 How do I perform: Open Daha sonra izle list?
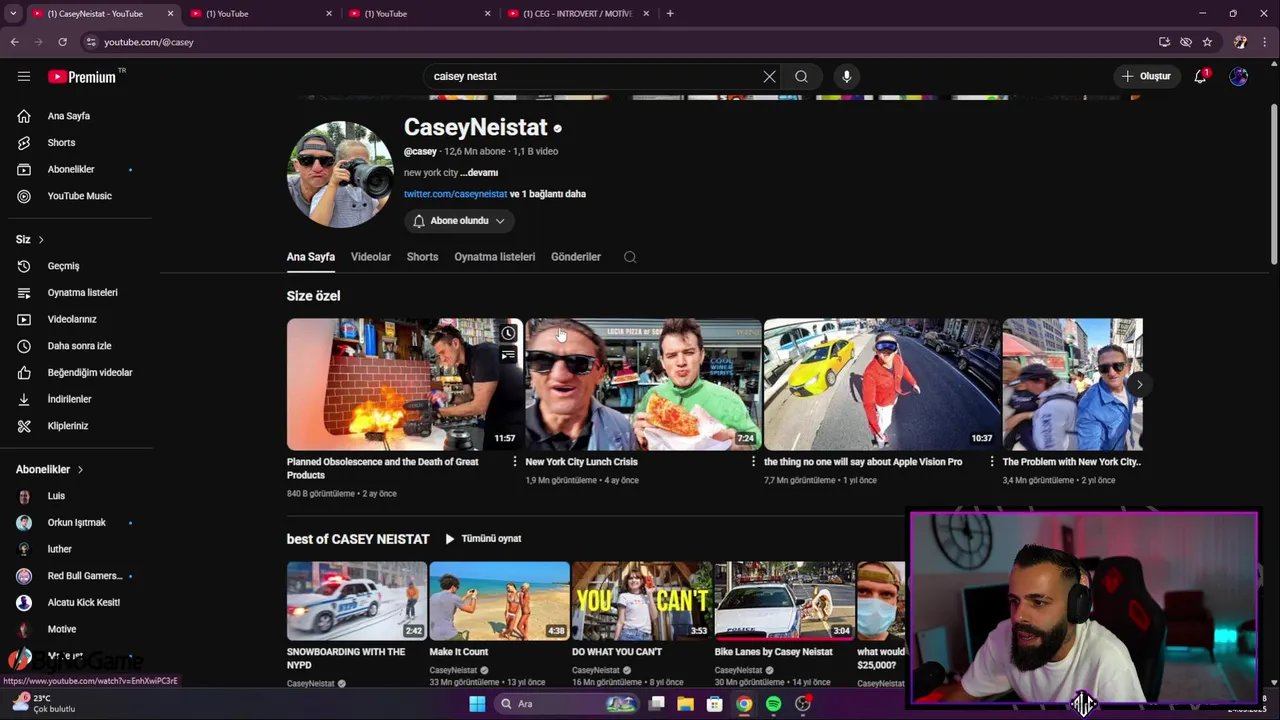[80, 346]
